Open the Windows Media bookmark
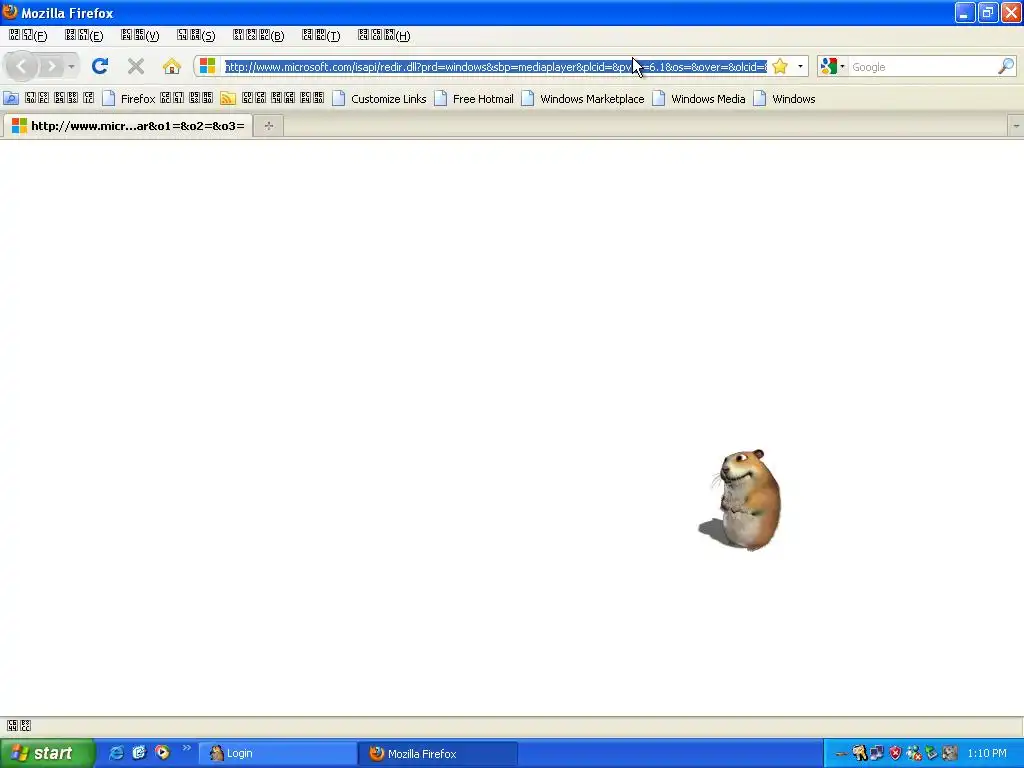 [699, 99]
